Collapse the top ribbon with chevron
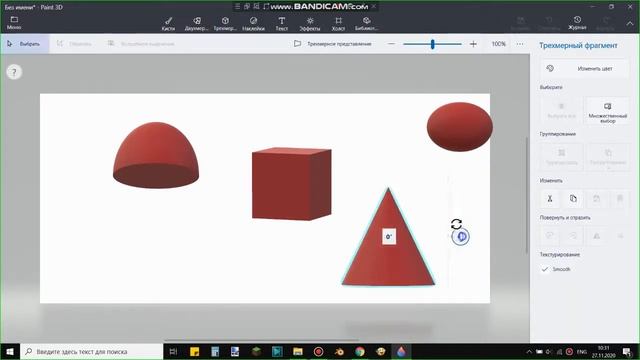The height and width of the screenshot is (360, 640). pos(630,24)
